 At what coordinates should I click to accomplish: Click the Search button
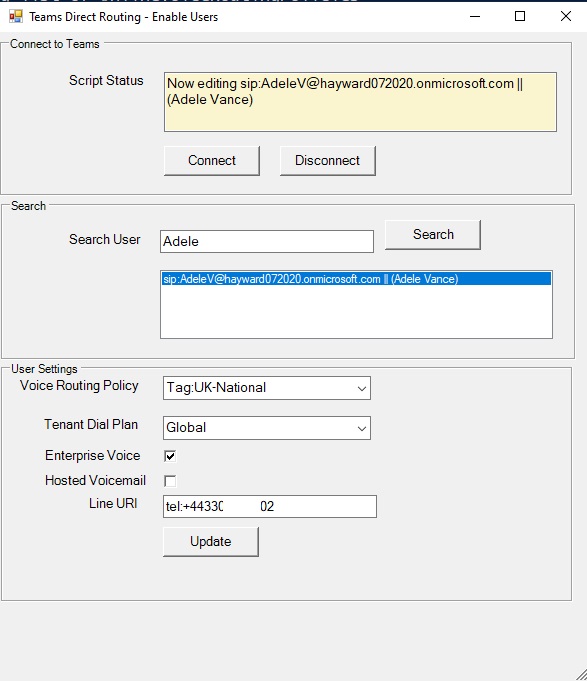433,235
